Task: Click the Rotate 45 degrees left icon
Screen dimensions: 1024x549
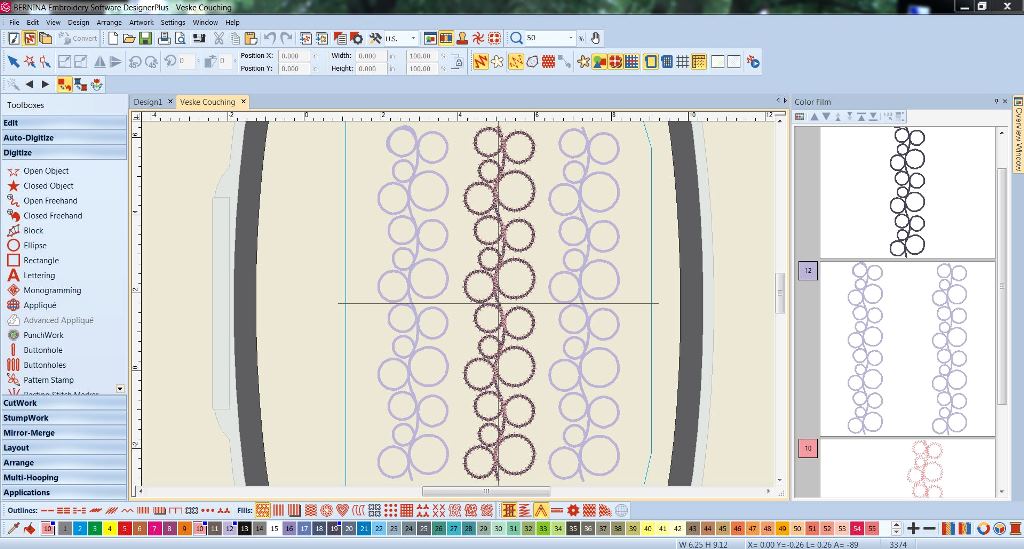Action: click(135, 61)
